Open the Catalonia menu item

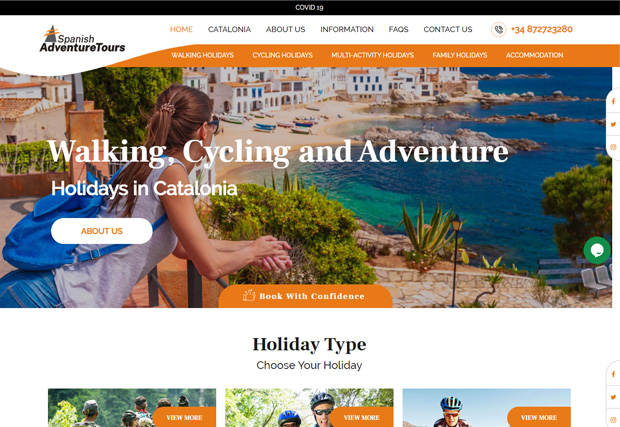229,29
